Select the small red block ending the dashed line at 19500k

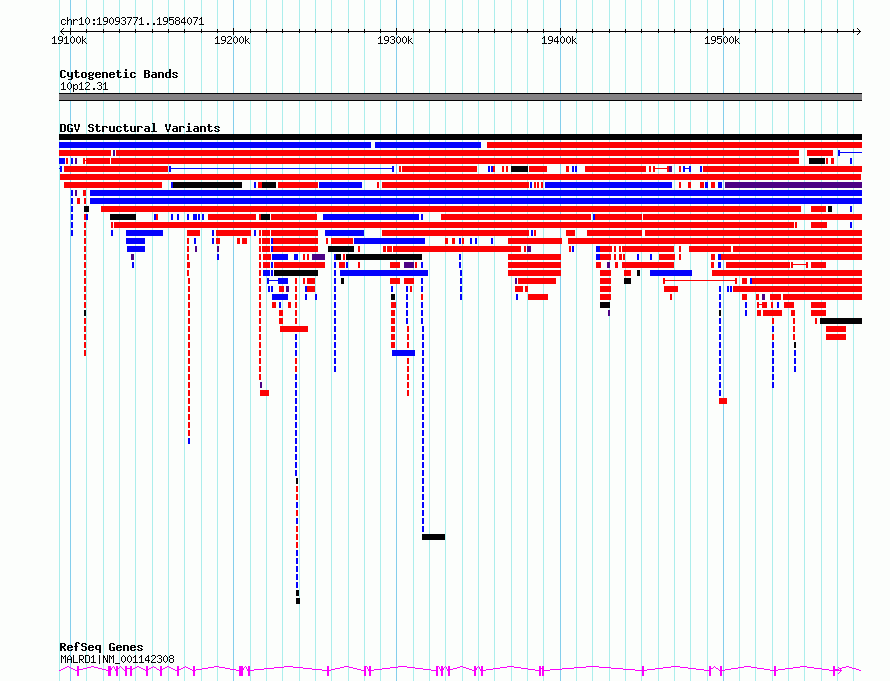click(x=723, y=401)
